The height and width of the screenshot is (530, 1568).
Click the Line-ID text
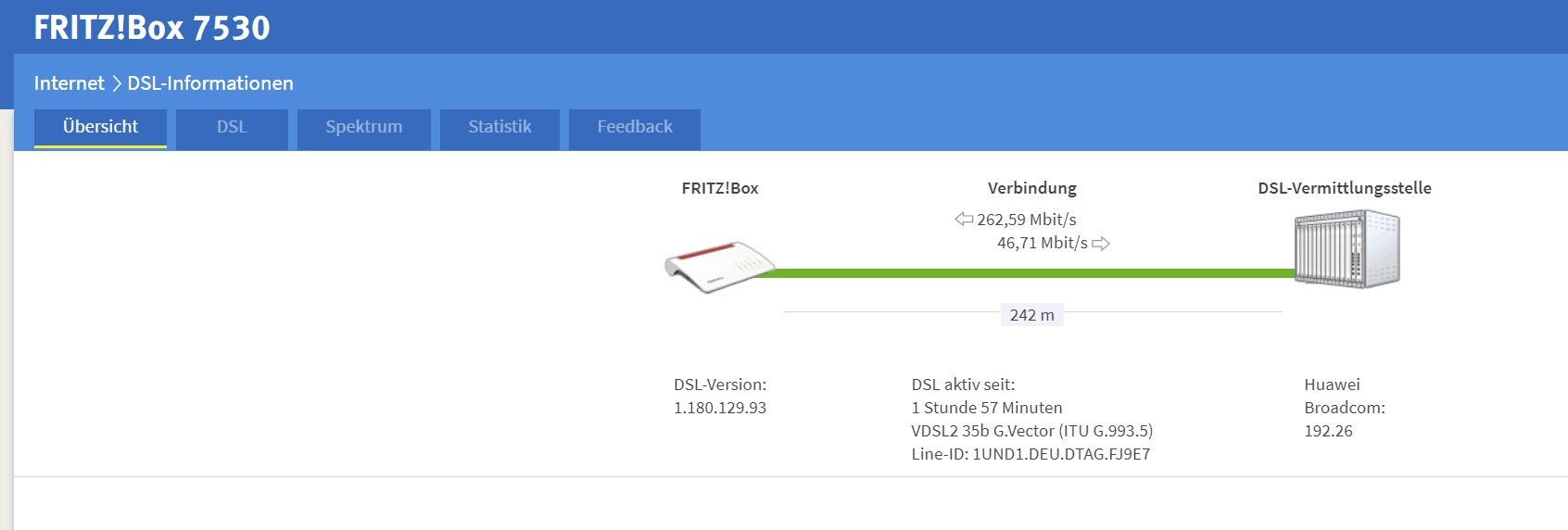(1031, 454)
